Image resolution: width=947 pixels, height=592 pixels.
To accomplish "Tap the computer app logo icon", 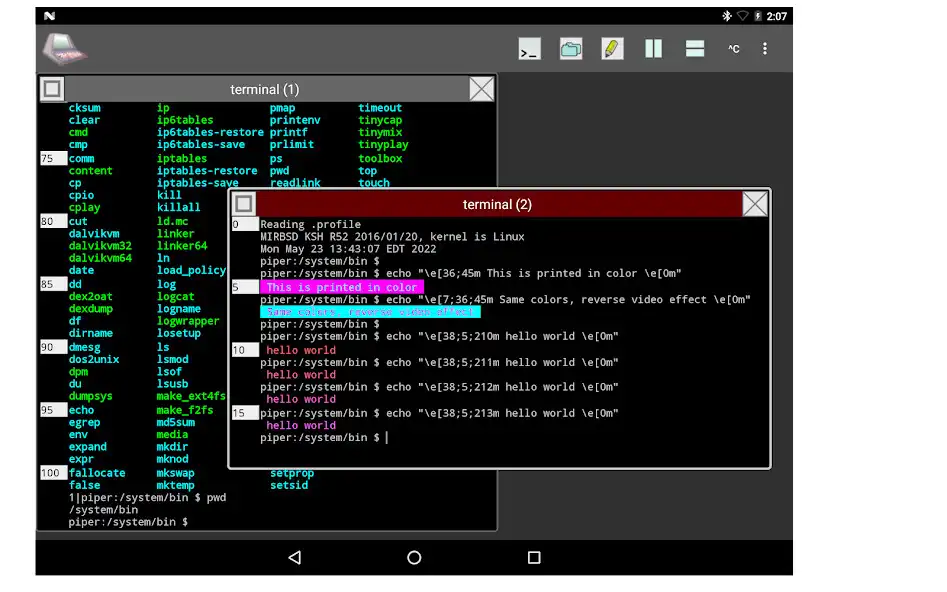I will click(64, 48).
